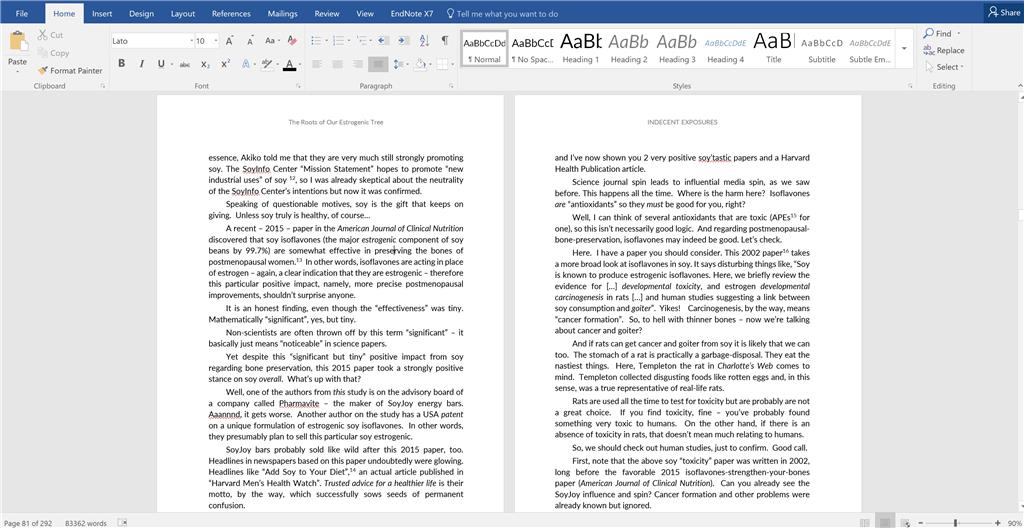The height and width of the screenshot is (528, 1024).
Task: Click the font color swatch button
Action: point(290,64)
